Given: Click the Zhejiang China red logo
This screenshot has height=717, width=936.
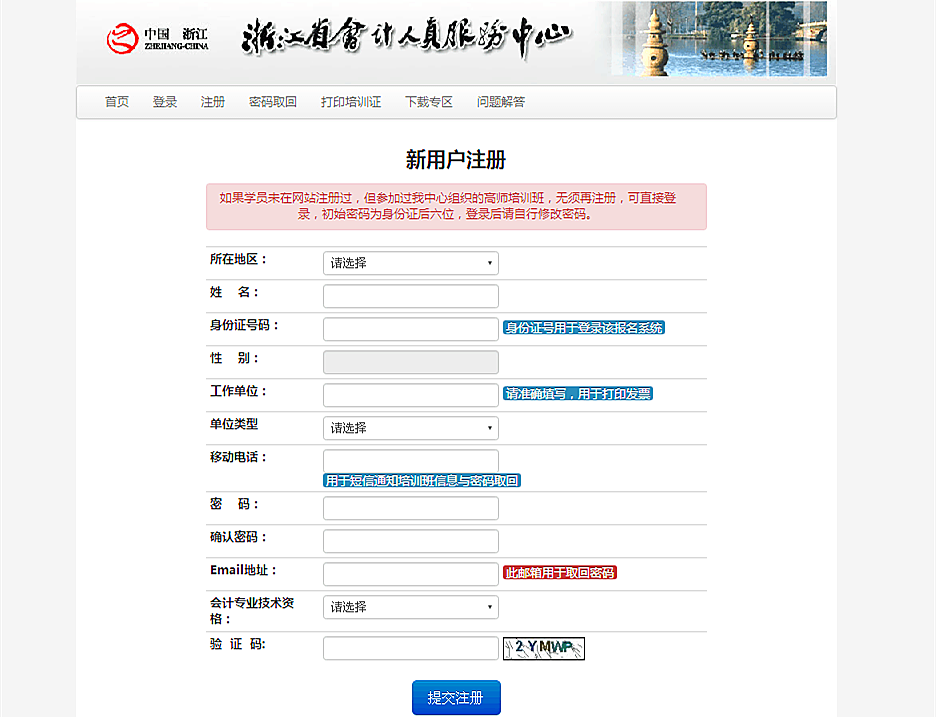Looking at the screenshot, I should pos(122,39).
